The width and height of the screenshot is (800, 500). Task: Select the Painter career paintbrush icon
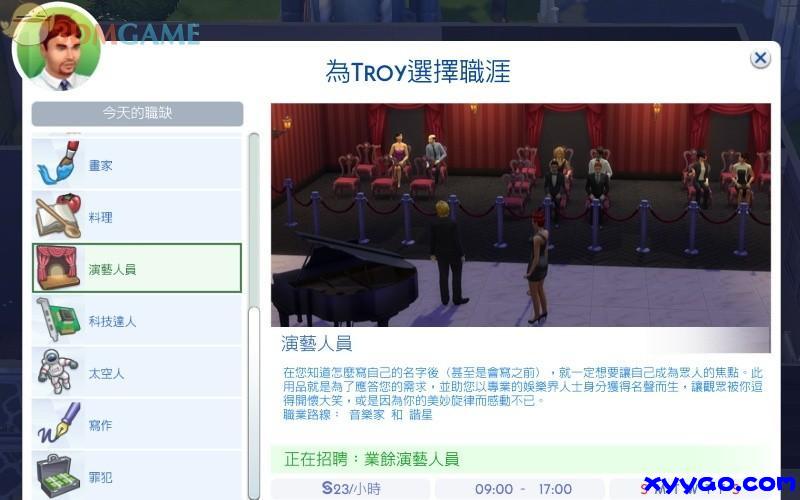pyautogui.click(x=58, y=163)
